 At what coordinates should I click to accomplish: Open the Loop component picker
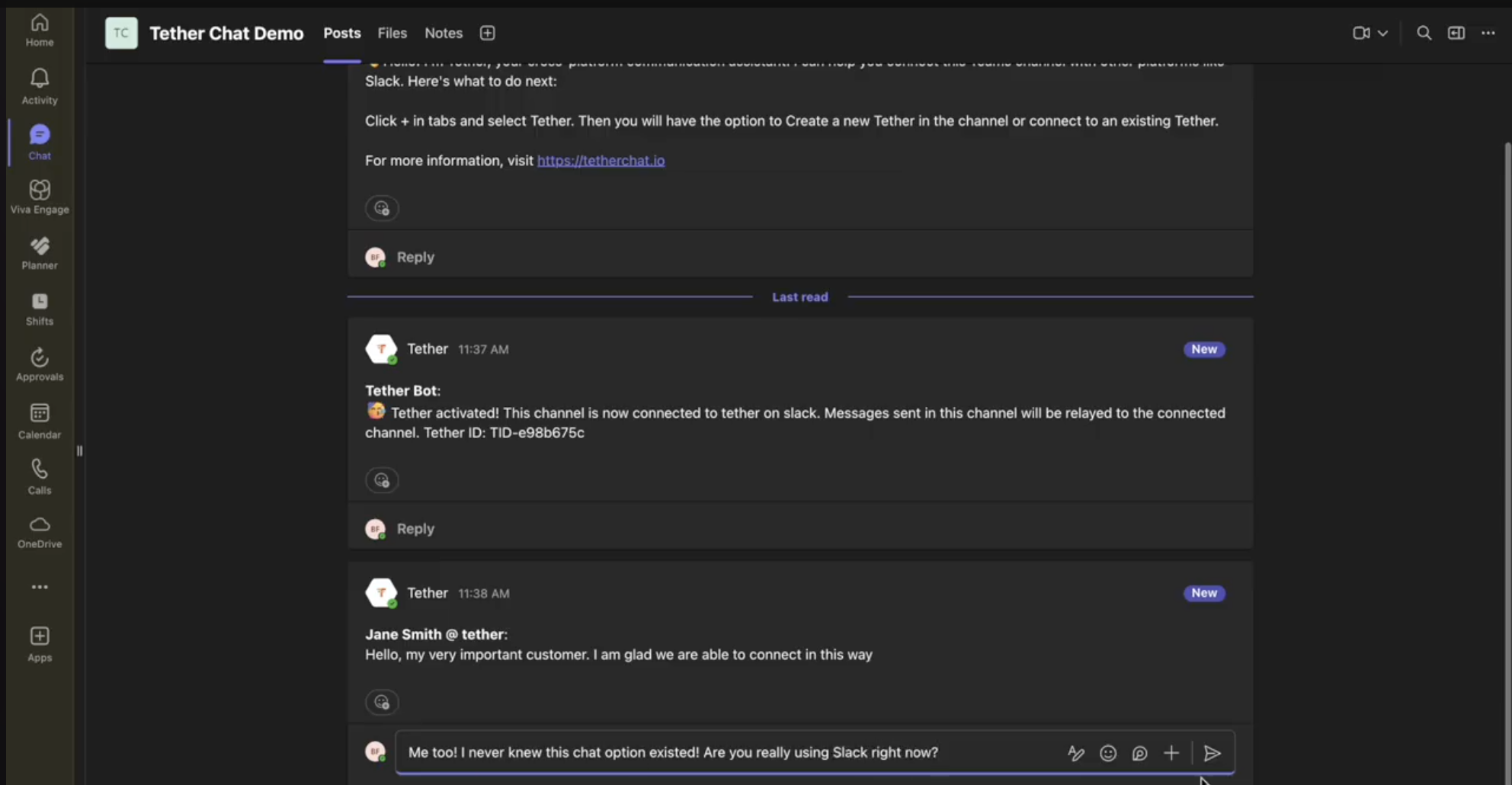[x=1139, y=753]
